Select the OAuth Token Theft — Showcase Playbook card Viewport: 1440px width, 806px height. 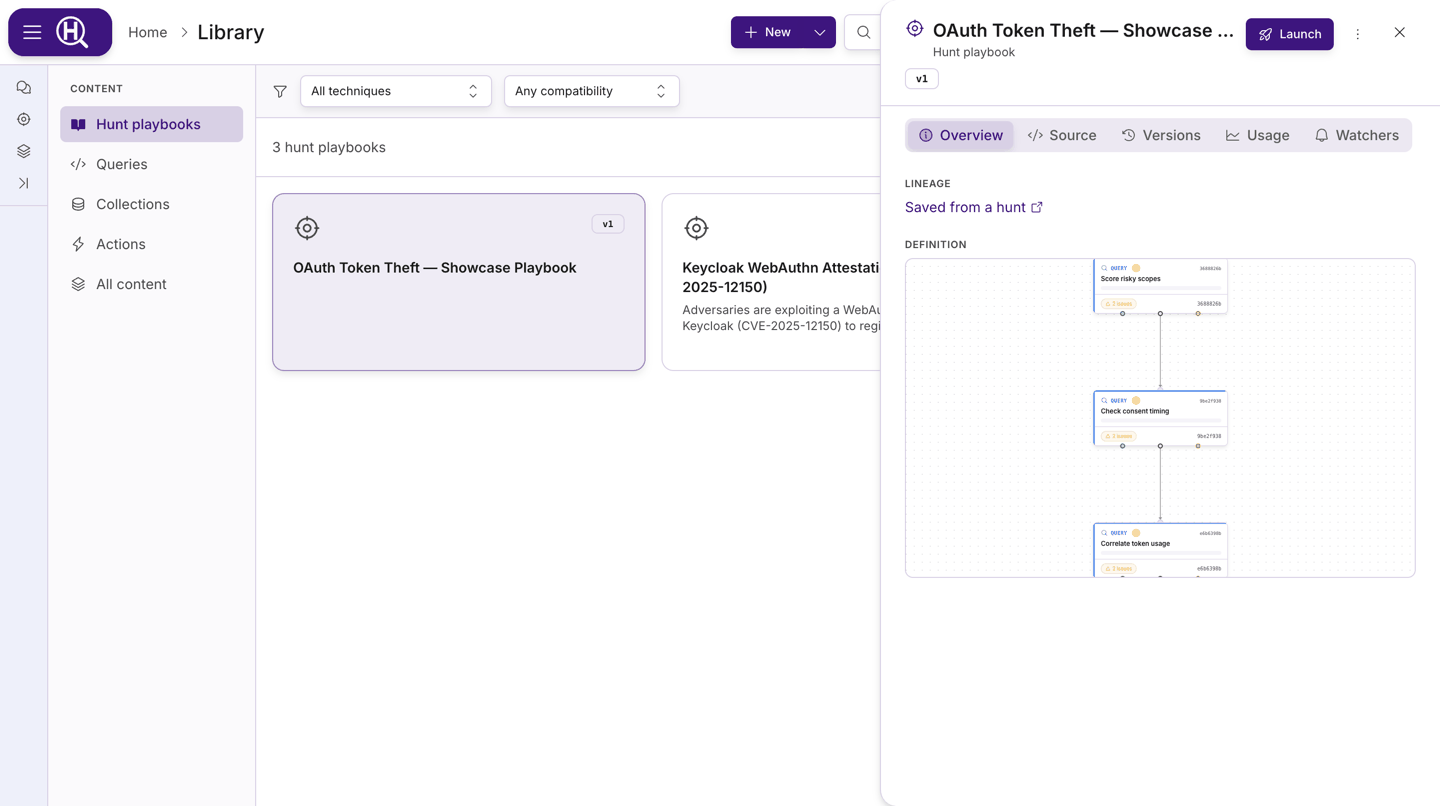459,282
